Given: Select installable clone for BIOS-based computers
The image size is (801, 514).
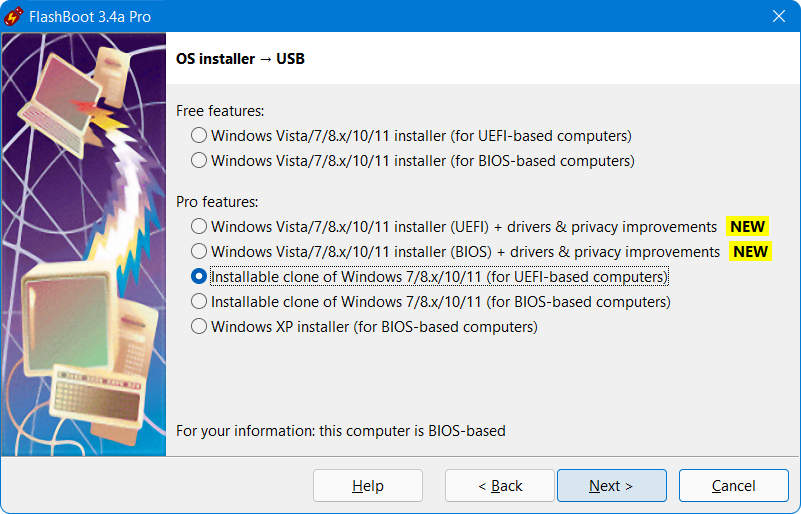Looking at the screenshot, I should click(199, 302).
